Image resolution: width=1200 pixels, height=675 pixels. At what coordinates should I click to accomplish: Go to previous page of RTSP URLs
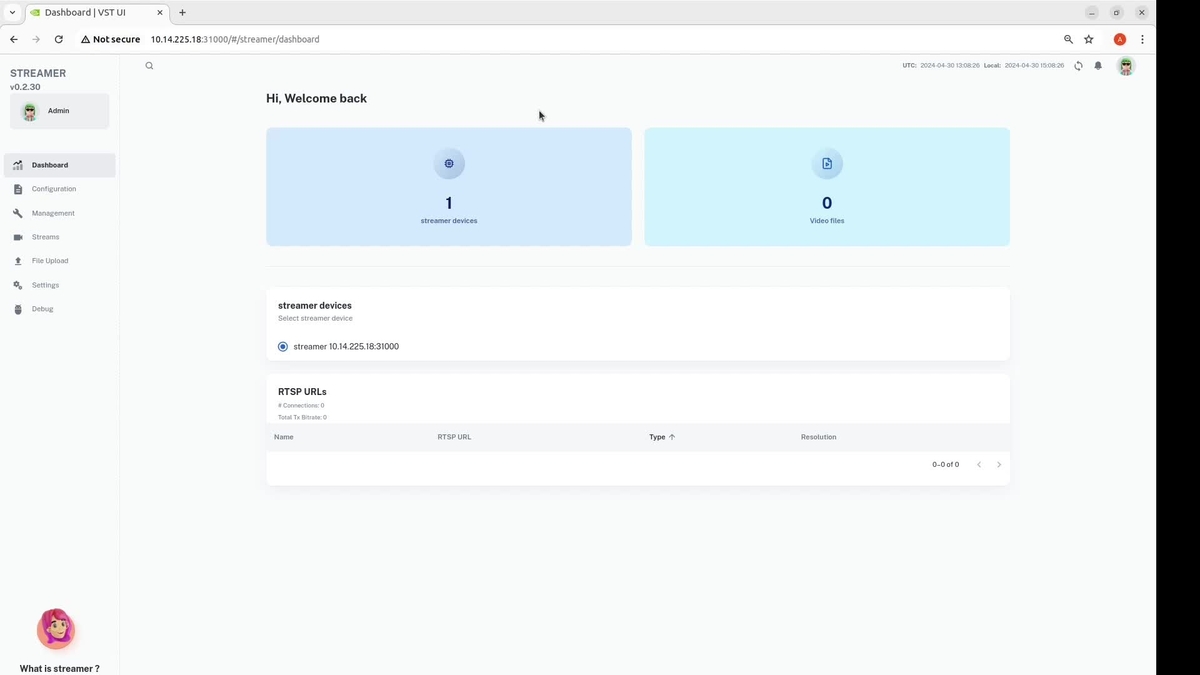[979, 465]
